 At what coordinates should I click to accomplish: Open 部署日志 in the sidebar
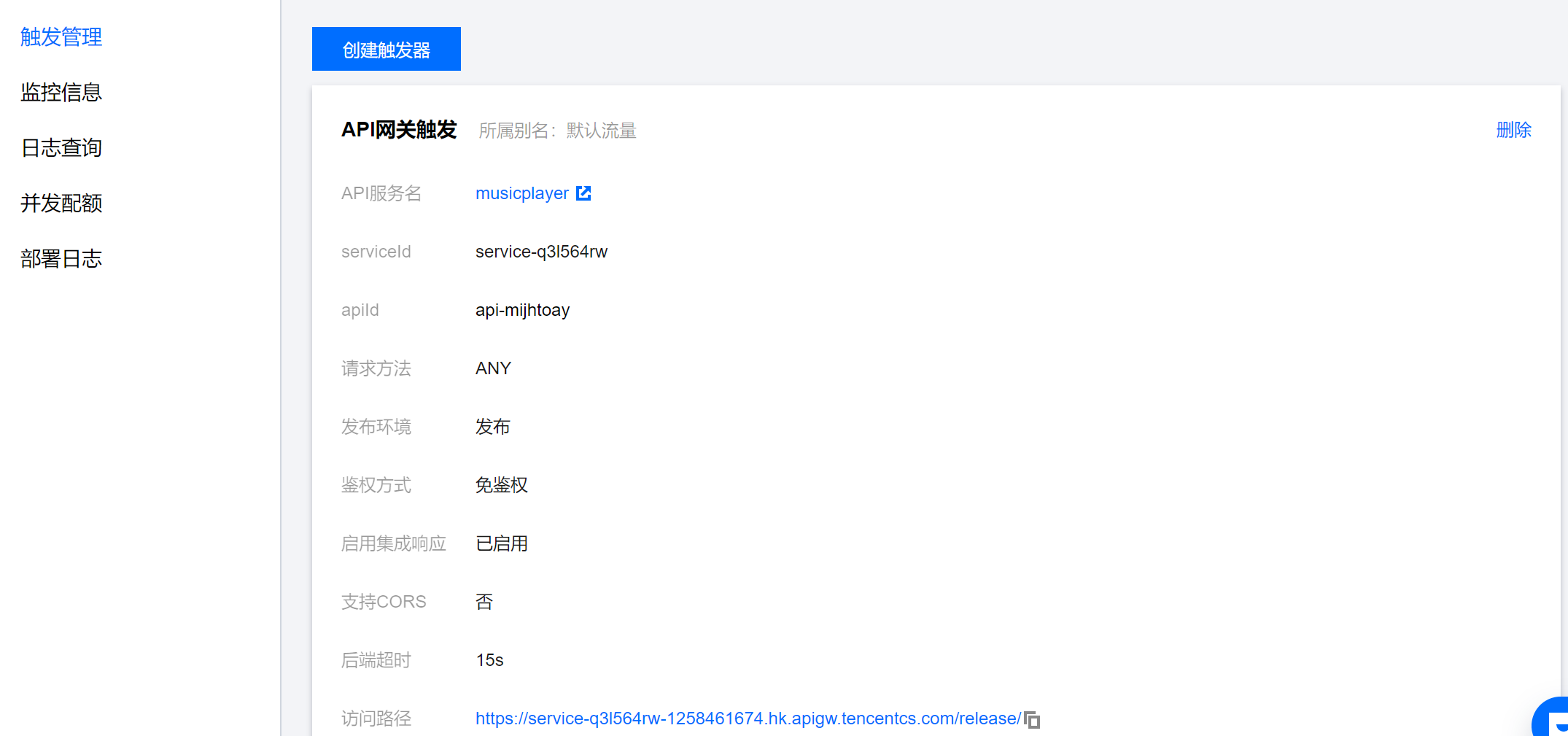click(x=61, y=258)
